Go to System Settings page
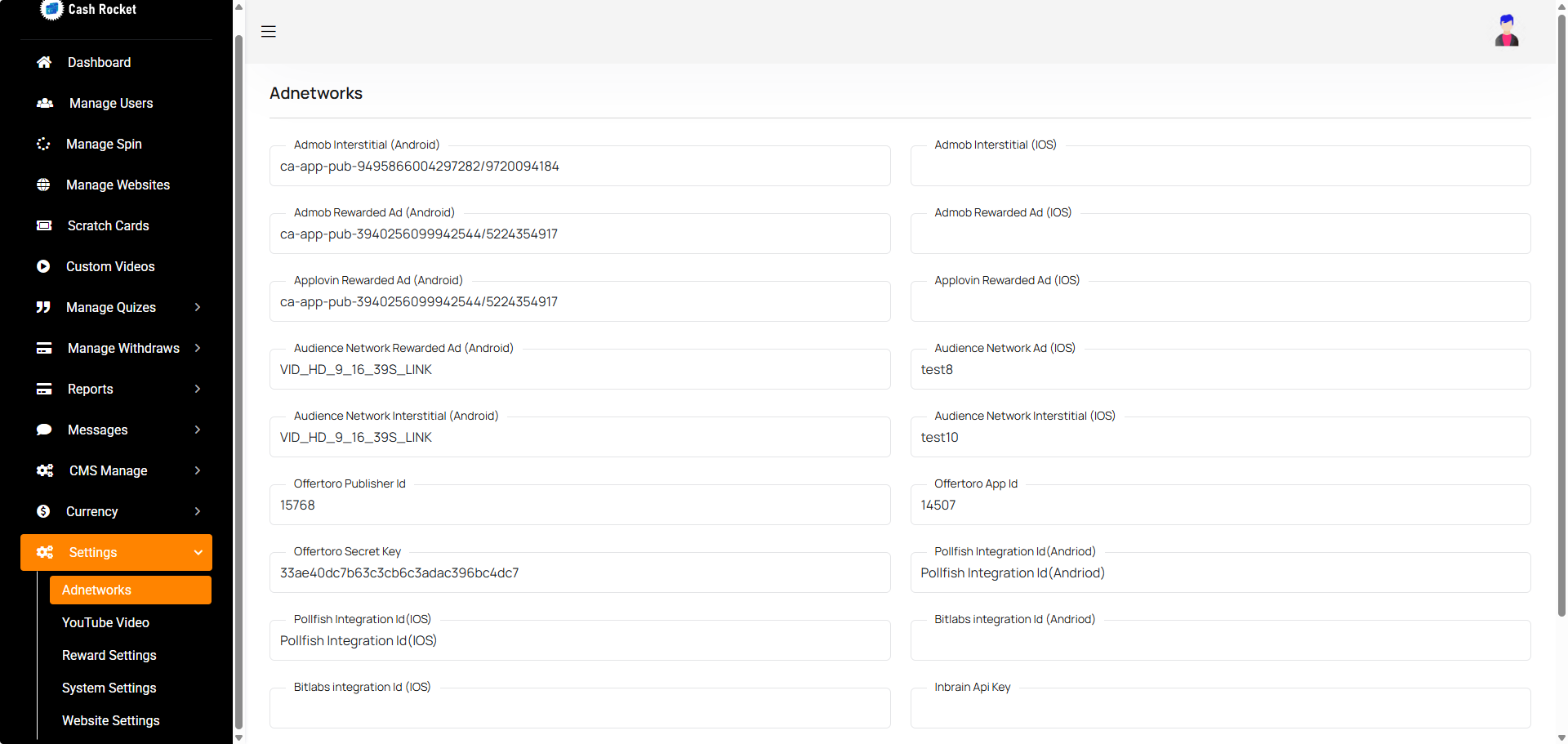This screenshot has width=1568, height=744. (109, 688)
